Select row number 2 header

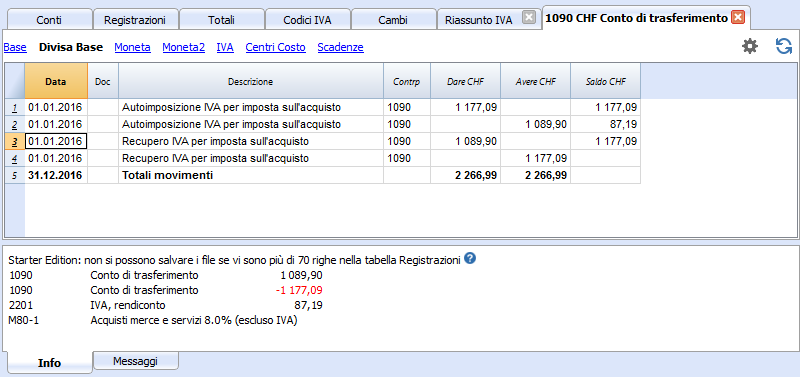pyautogui.click(x=15, y=124)
